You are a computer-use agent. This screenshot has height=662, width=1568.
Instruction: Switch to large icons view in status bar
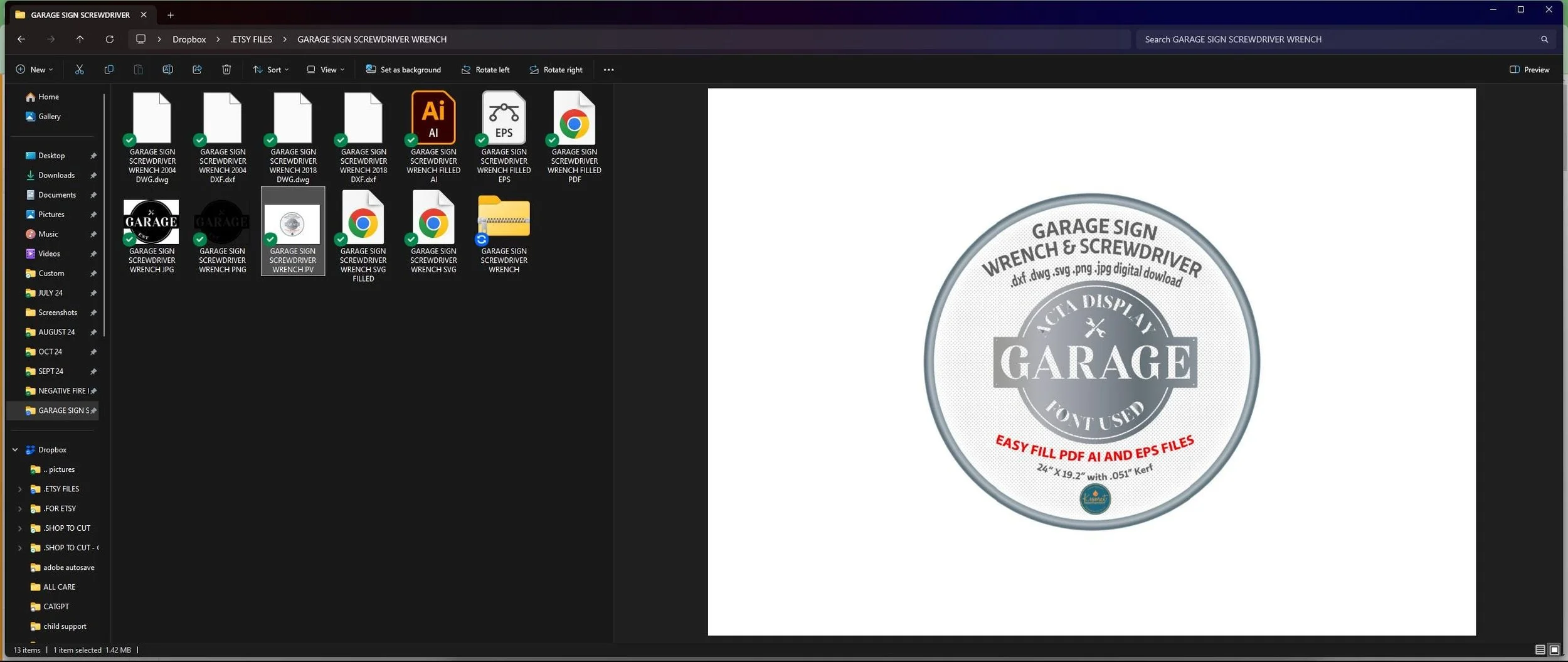click(1554, 649)
